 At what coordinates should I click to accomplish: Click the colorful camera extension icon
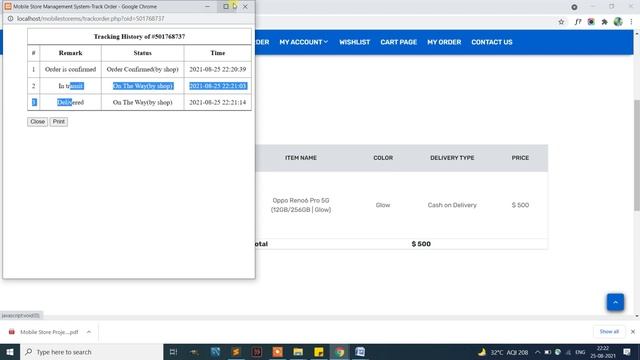point(591,22)
